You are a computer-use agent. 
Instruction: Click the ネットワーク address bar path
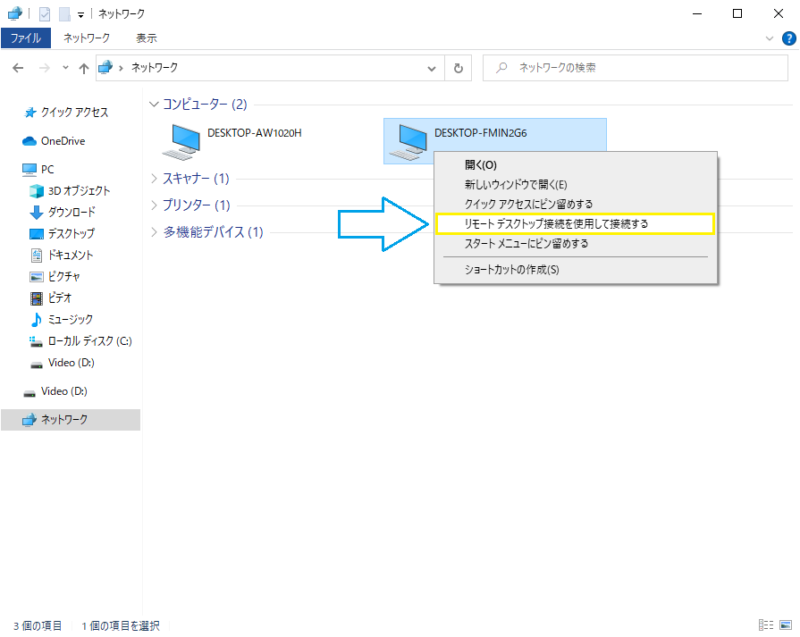point(155,67)
